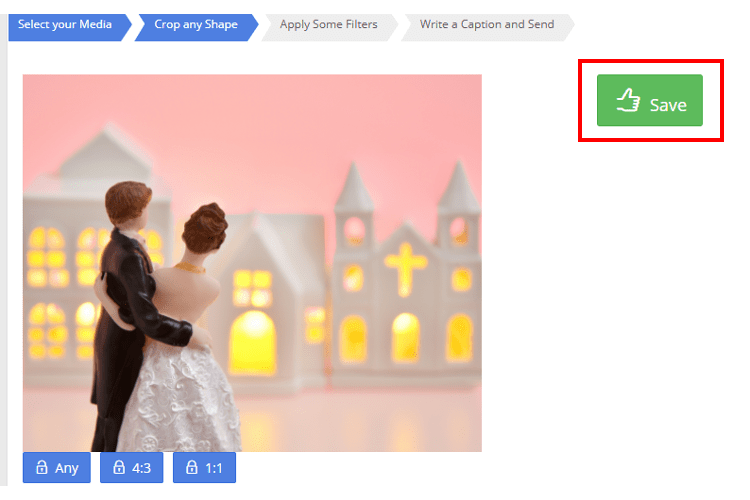
Task: Click the thumbs-up icon on Save
Action: pyautogui.click(x=627, y=101)
